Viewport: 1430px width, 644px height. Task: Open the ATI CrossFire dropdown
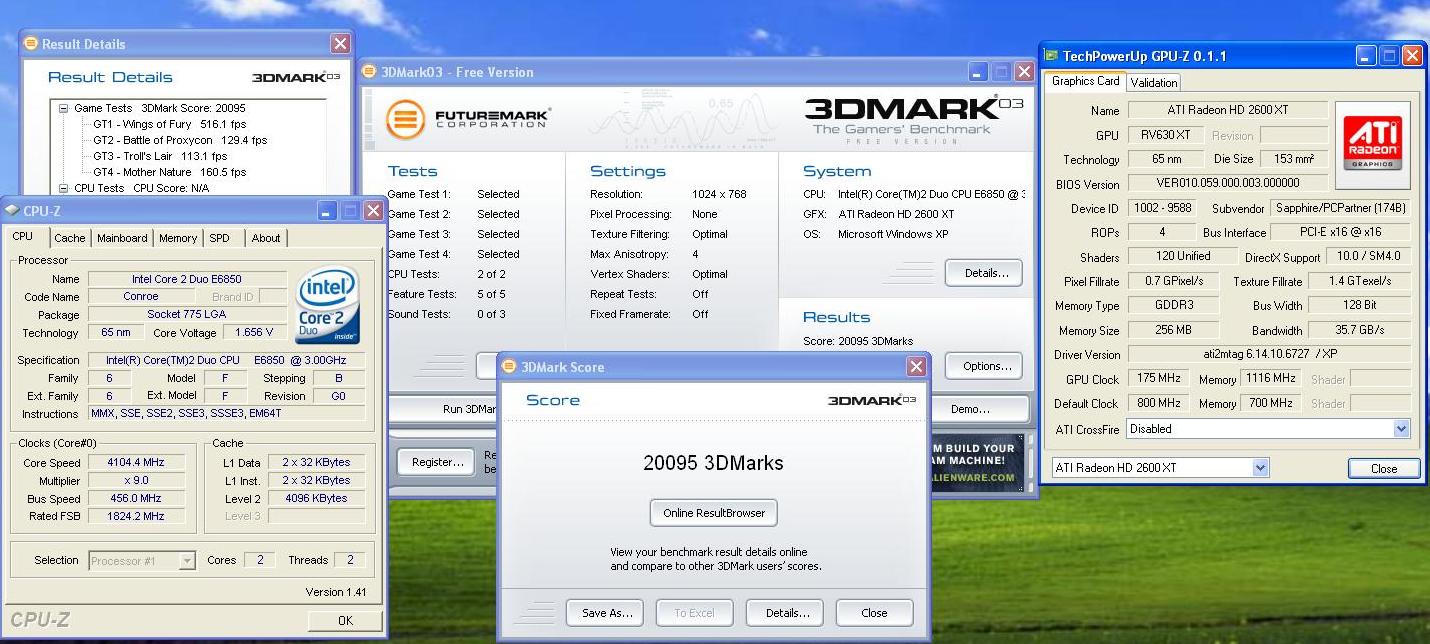pyautogui.click(x=1401, y=429)
